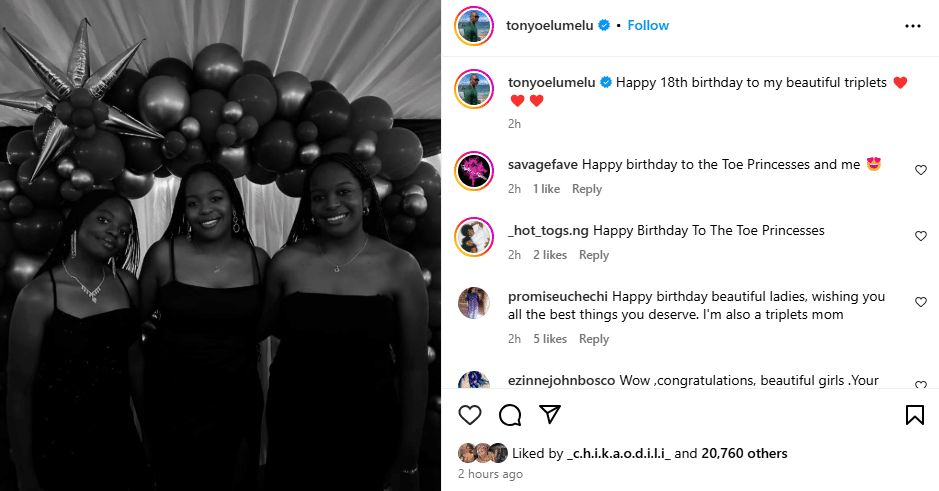
Task: Save the post with the bookmark icon
Action: click(914, 415)
